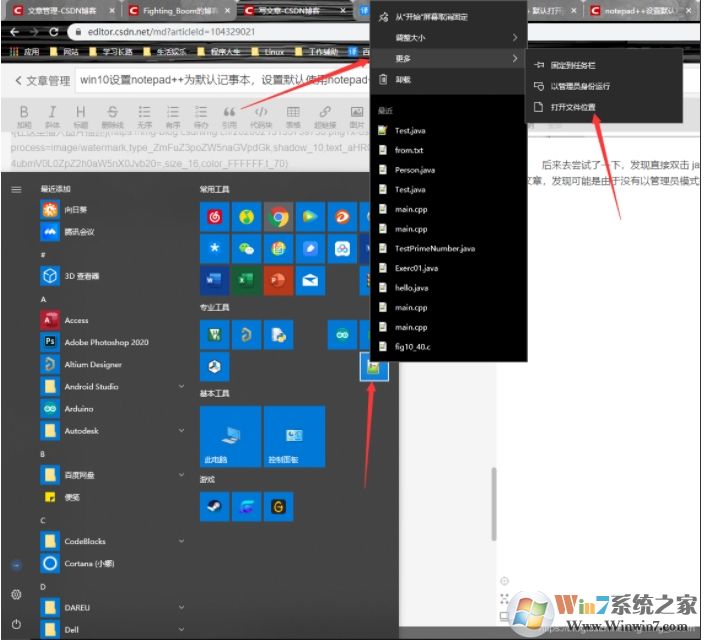Screen dimensions: 704x640
Task: Open the Baidu Netdisk cloud tile
Action: (342, 248)
